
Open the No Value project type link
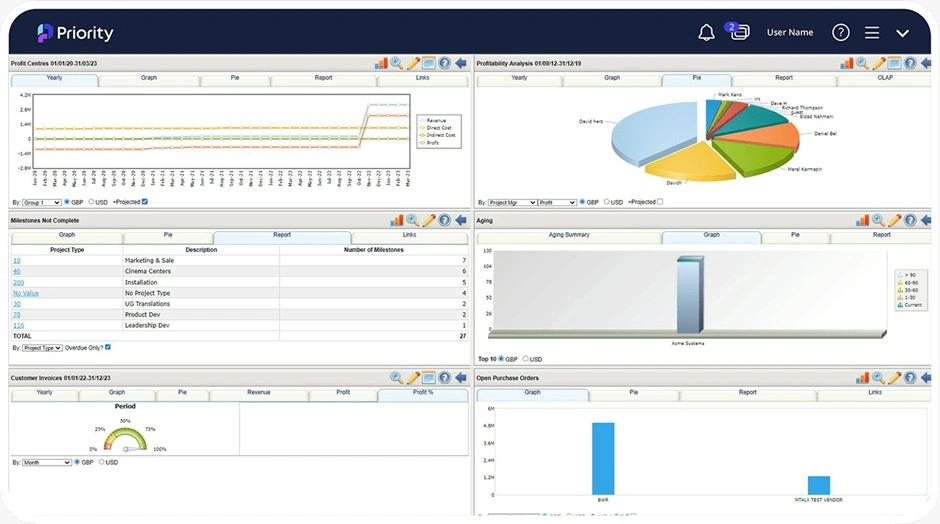pos(26,293)
